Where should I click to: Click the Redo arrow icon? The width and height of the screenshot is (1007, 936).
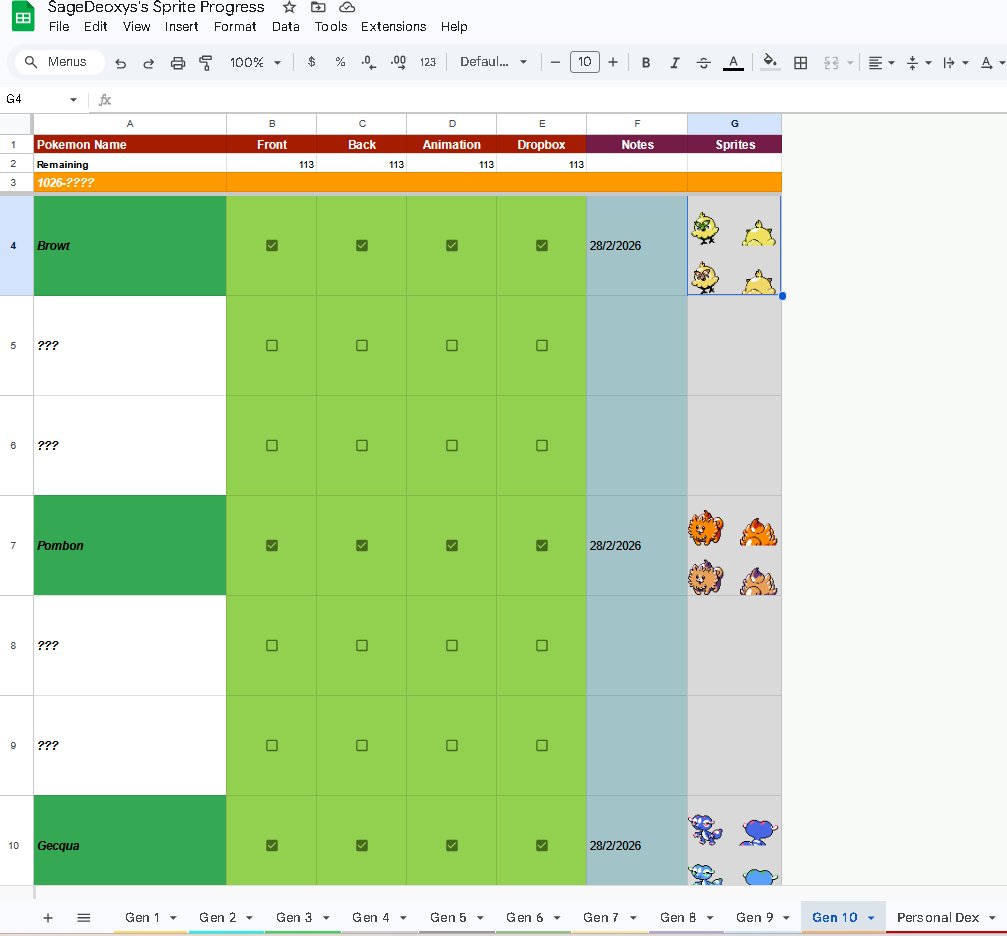click(148, 63)
